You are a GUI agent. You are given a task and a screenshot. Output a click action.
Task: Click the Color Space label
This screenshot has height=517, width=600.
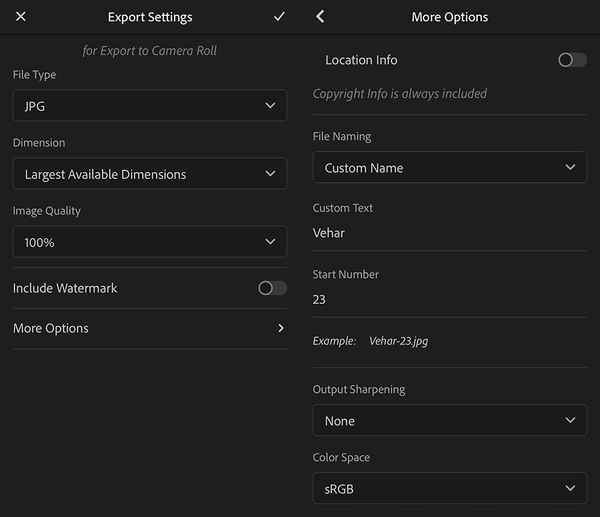[x=341, y=458]
